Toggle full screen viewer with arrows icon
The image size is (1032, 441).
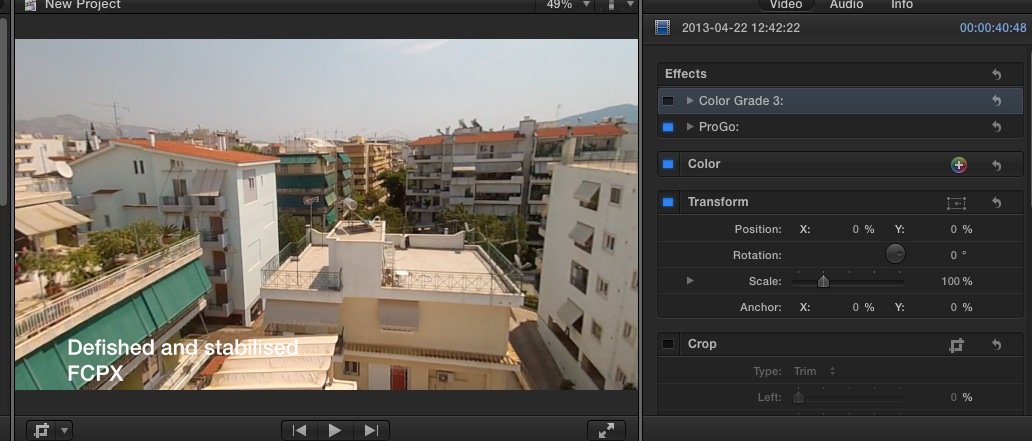point(606,430)
